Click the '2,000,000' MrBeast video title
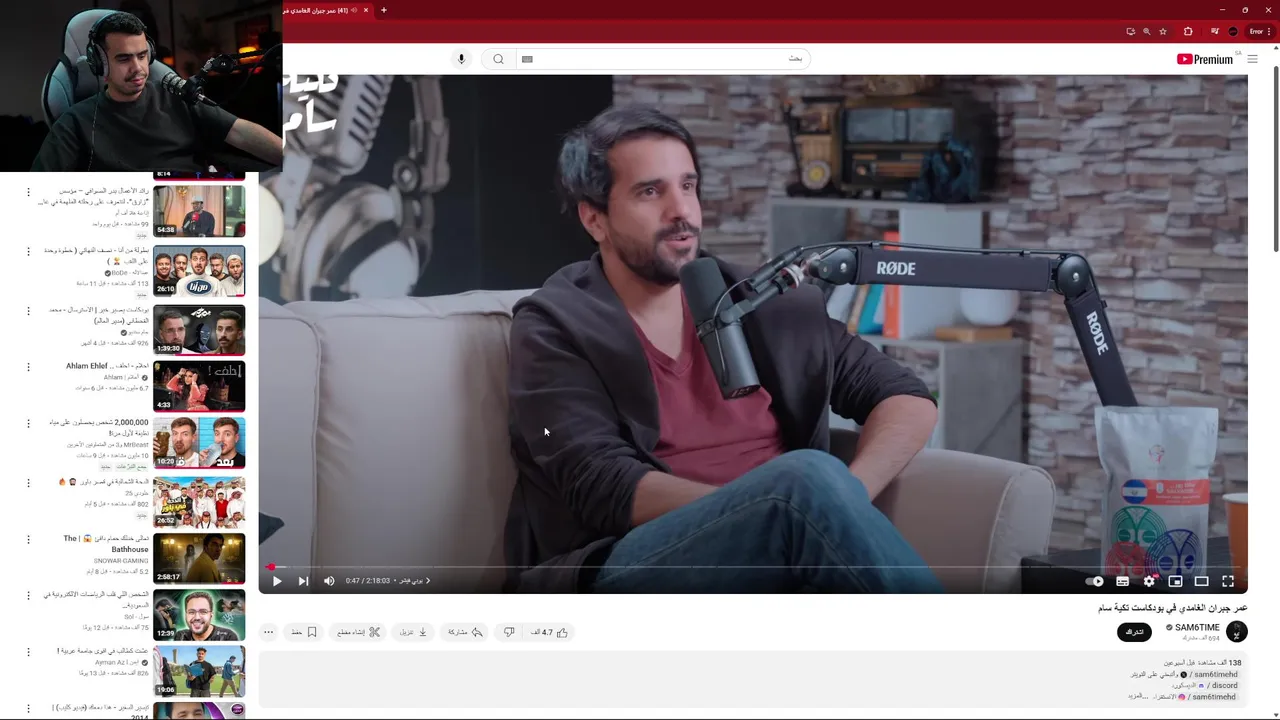 [x=100, y=428]
